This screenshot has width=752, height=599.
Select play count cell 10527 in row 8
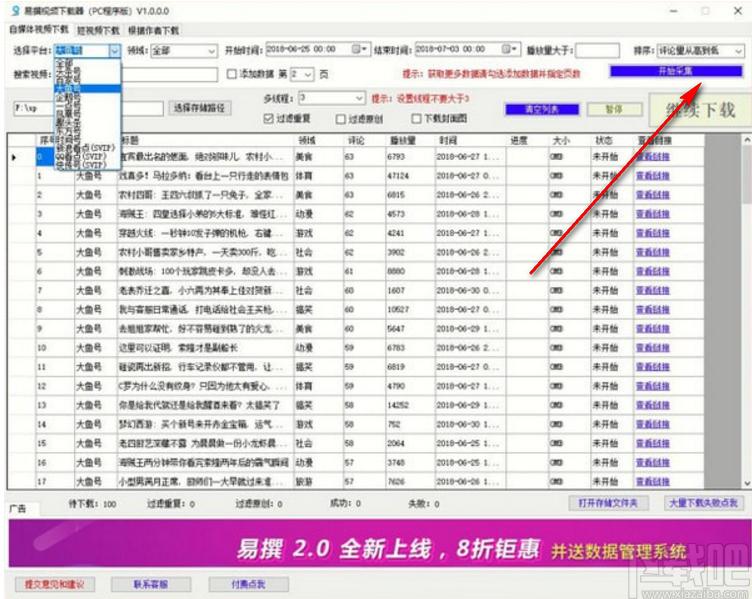[x=410, y=310]
